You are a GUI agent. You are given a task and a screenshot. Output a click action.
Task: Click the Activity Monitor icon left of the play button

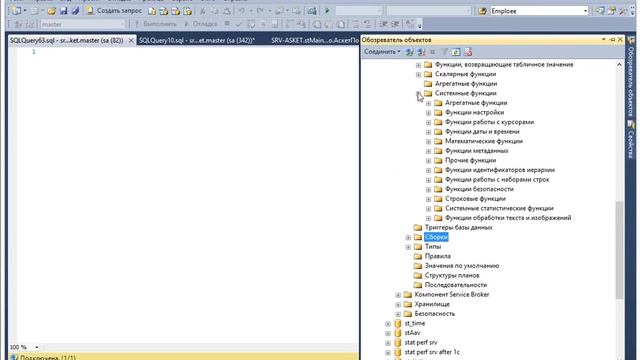pyautogui.click(x=312, y=11)
